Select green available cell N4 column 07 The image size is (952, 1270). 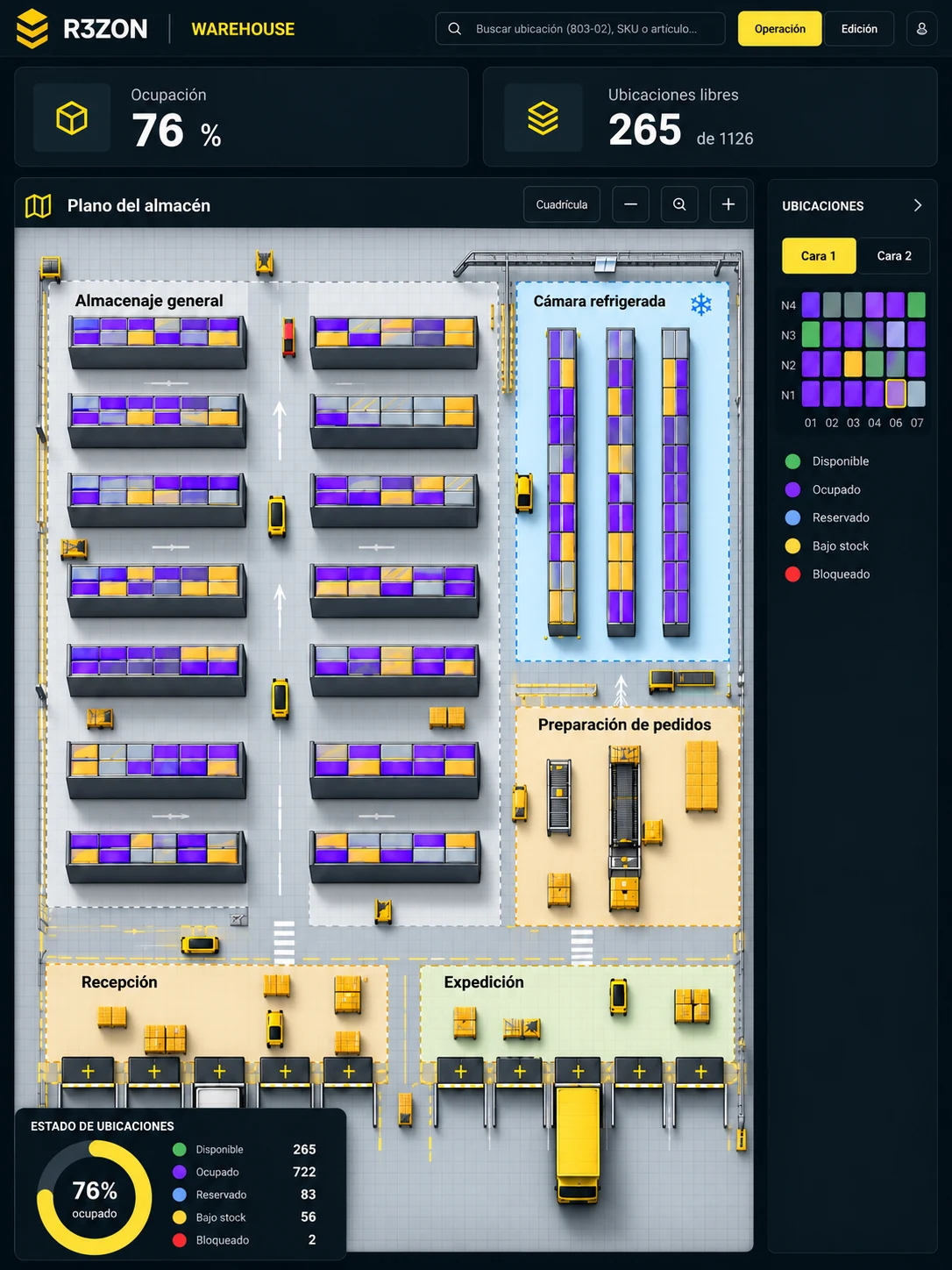(917, 305)
